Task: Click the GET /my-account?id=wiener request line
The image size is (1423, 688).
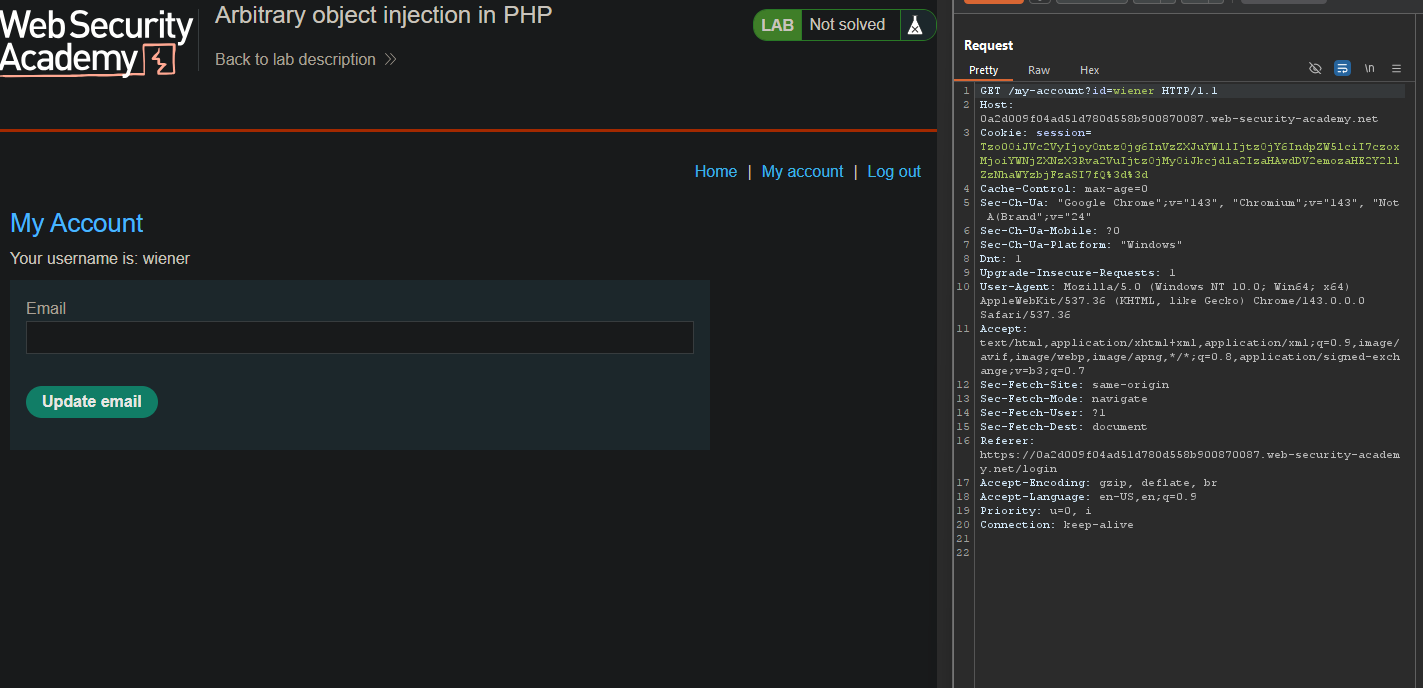Action: (x=1098, y=91)
